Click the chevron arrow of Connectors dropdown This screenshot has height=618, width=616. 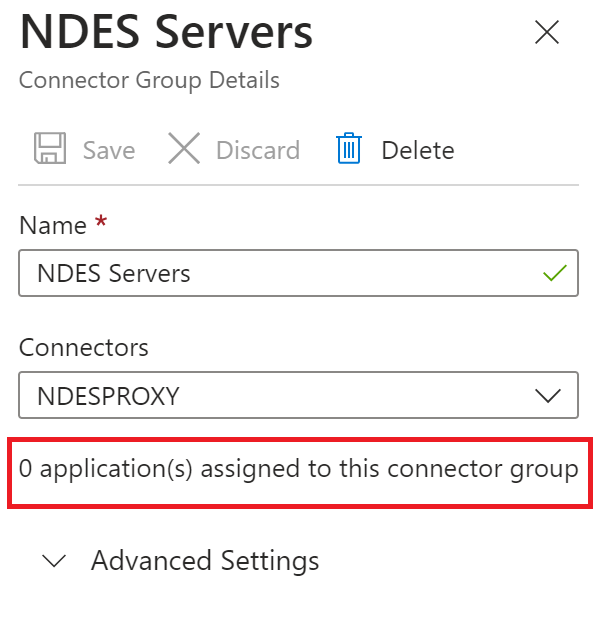click(x=547, y=396)
